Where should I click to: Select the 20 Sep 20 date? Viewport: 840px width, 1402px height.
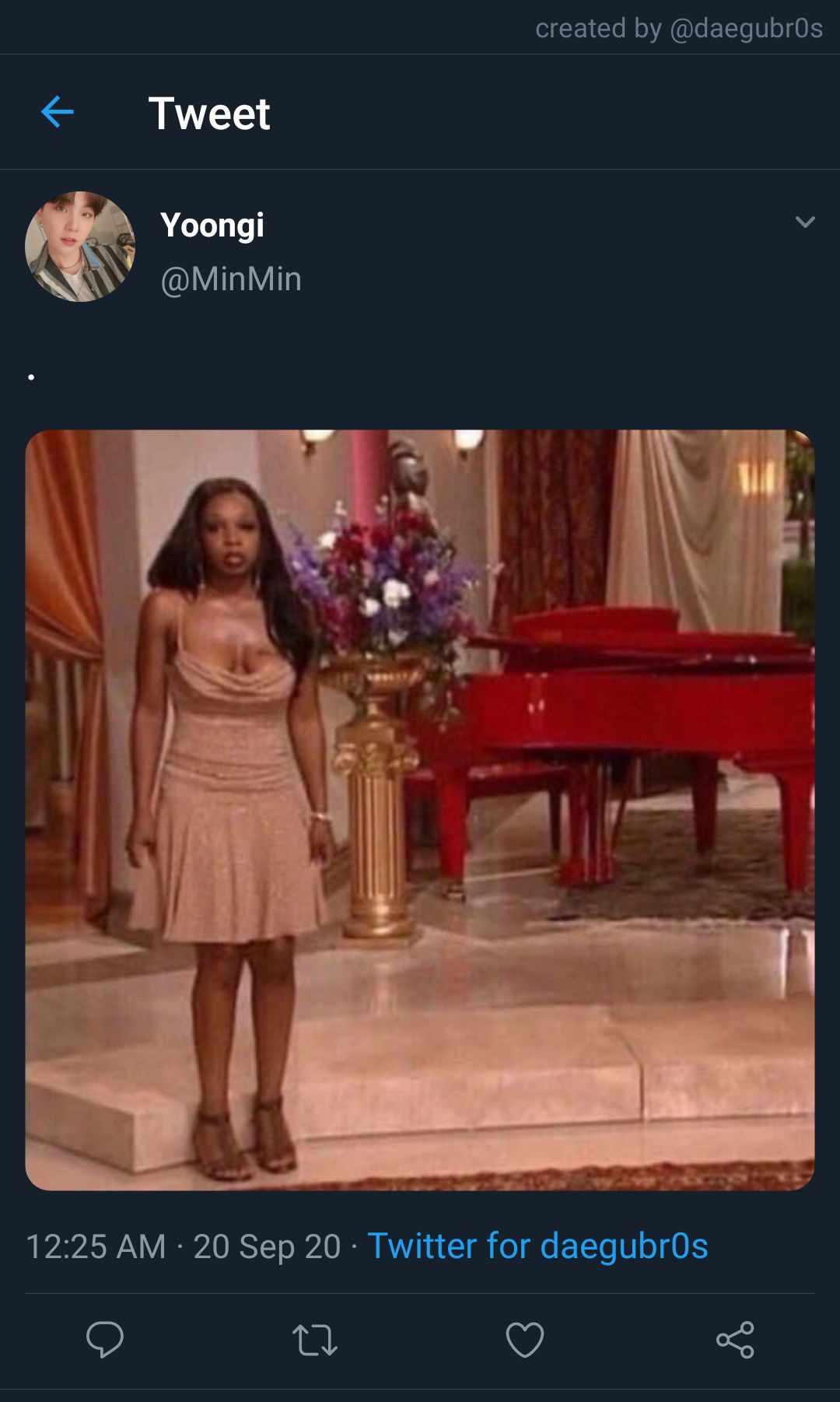tap(267, 1246)
